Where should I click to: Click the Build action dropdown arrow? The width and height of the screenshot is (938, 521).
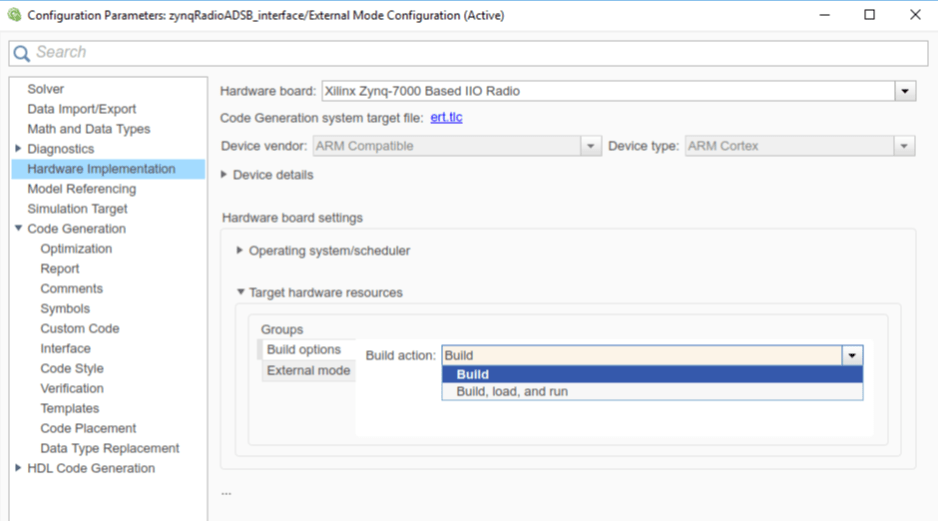pos(852,355)
